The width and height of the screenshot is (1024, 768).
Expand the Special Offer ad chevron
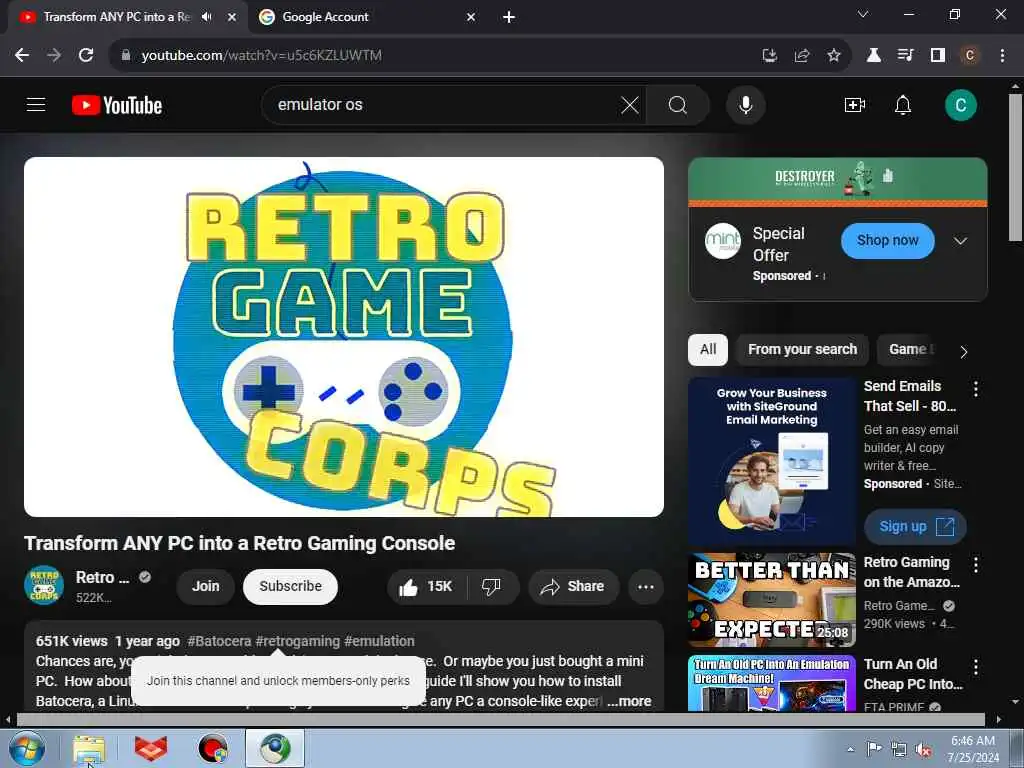(x=960, y=241)
